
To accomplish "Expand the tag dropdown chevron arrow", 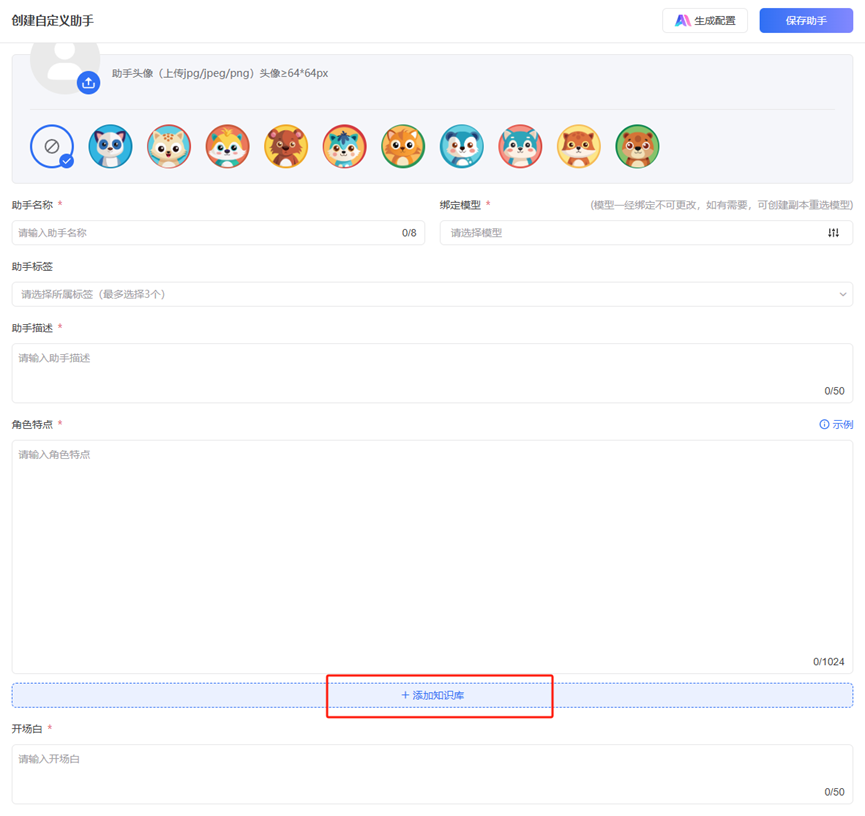I will point(842,294).
